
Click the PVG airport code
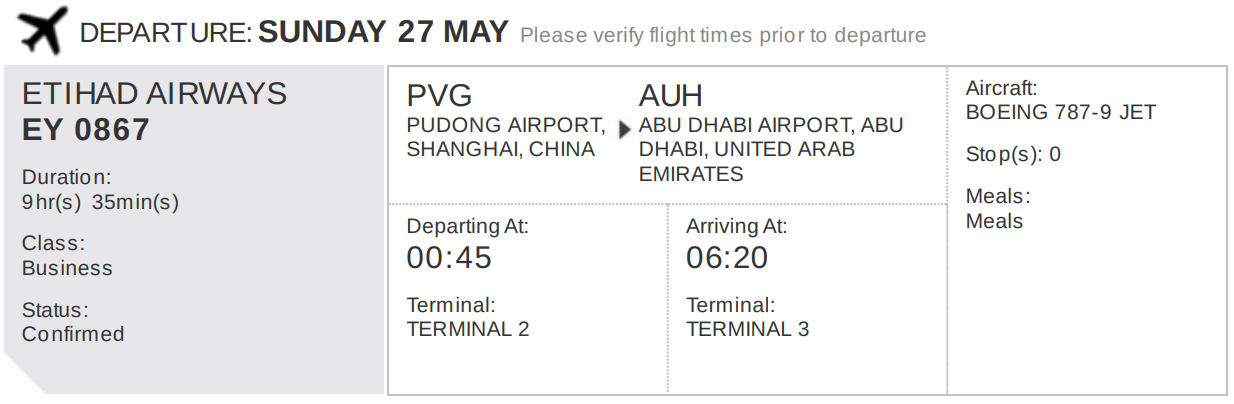pyautogui.click(x=439, y=96)
